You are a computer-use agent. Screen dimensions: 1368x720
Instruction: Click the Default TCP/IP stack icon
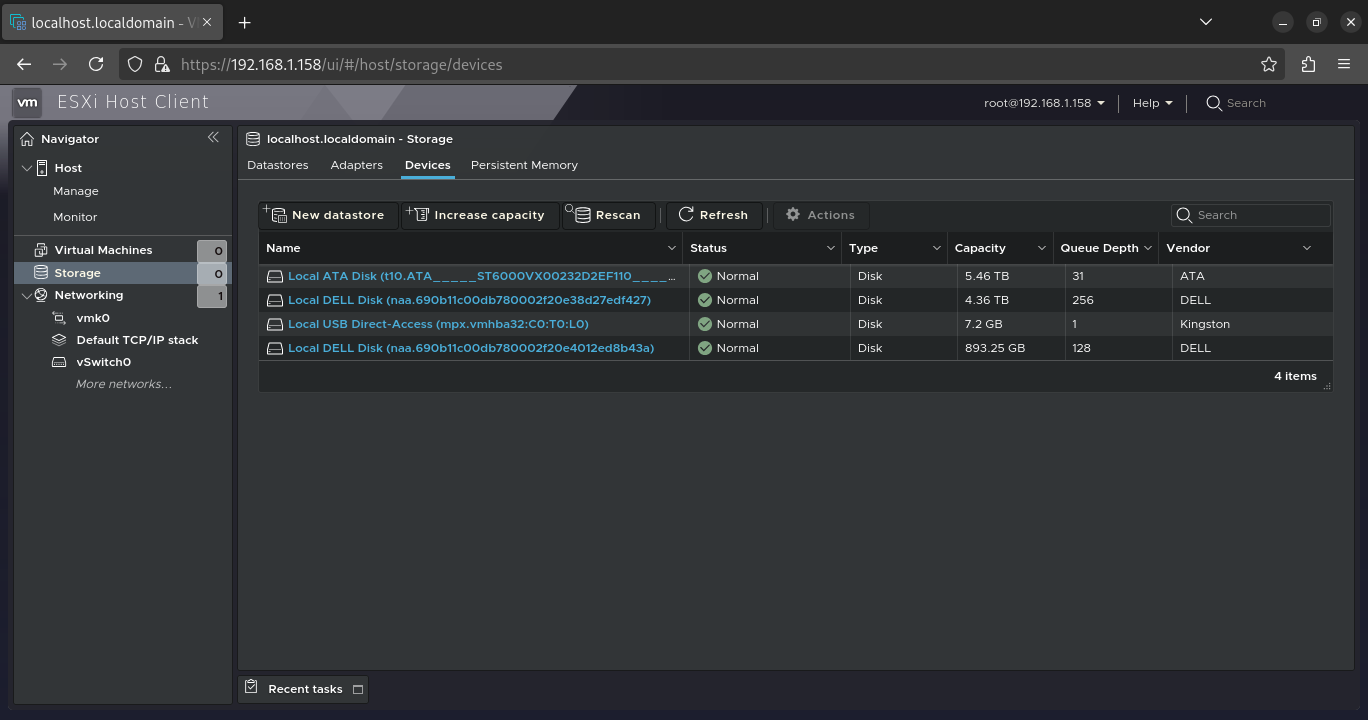(x=59, y=340)
